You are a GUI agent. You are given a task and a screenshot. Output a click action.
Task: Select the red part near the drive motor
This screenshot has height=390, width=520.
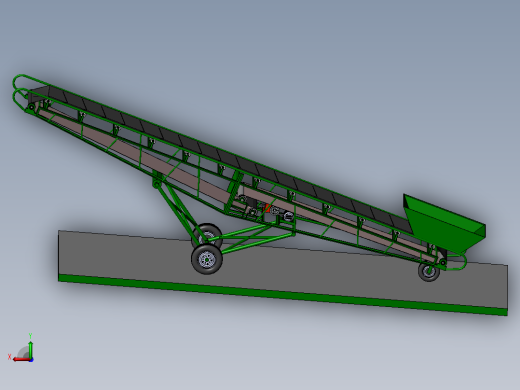pos(267,208)
